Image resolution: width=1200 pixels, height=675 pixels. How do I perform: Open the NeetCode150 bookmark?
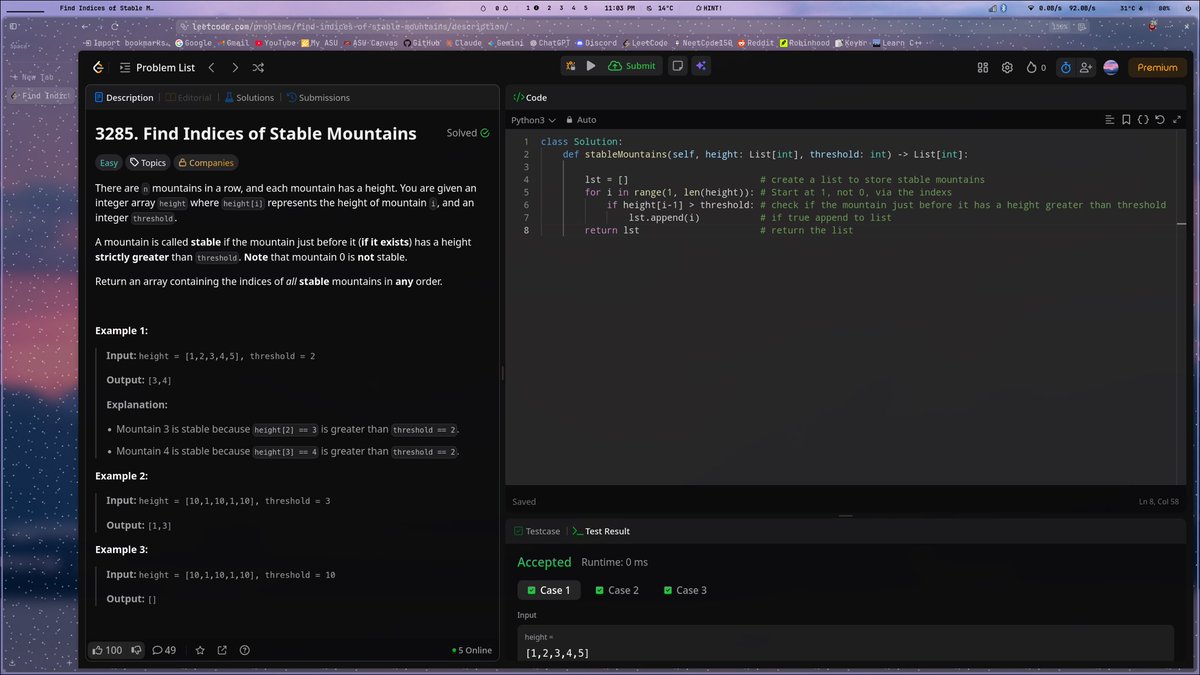(706, 43)
